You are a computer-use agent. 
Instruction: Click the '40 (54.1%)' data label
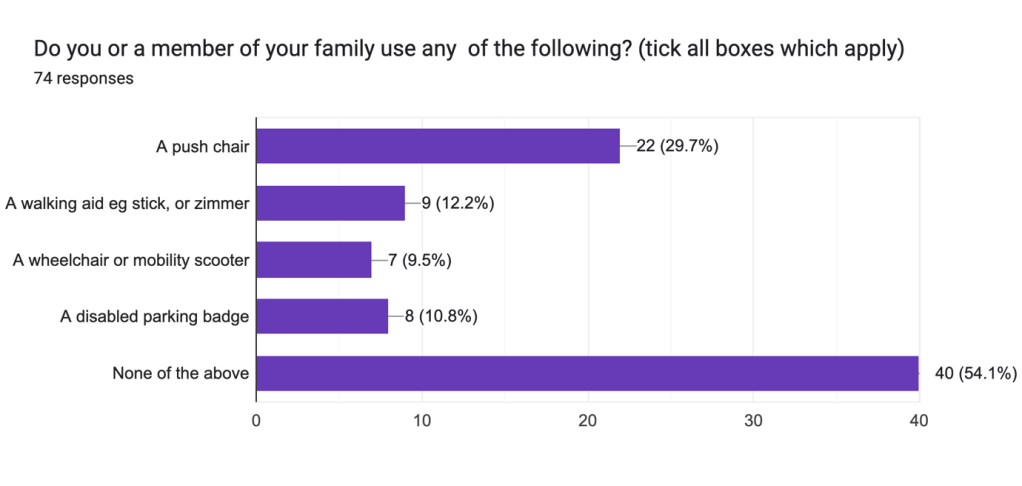[x=975, y=373]
